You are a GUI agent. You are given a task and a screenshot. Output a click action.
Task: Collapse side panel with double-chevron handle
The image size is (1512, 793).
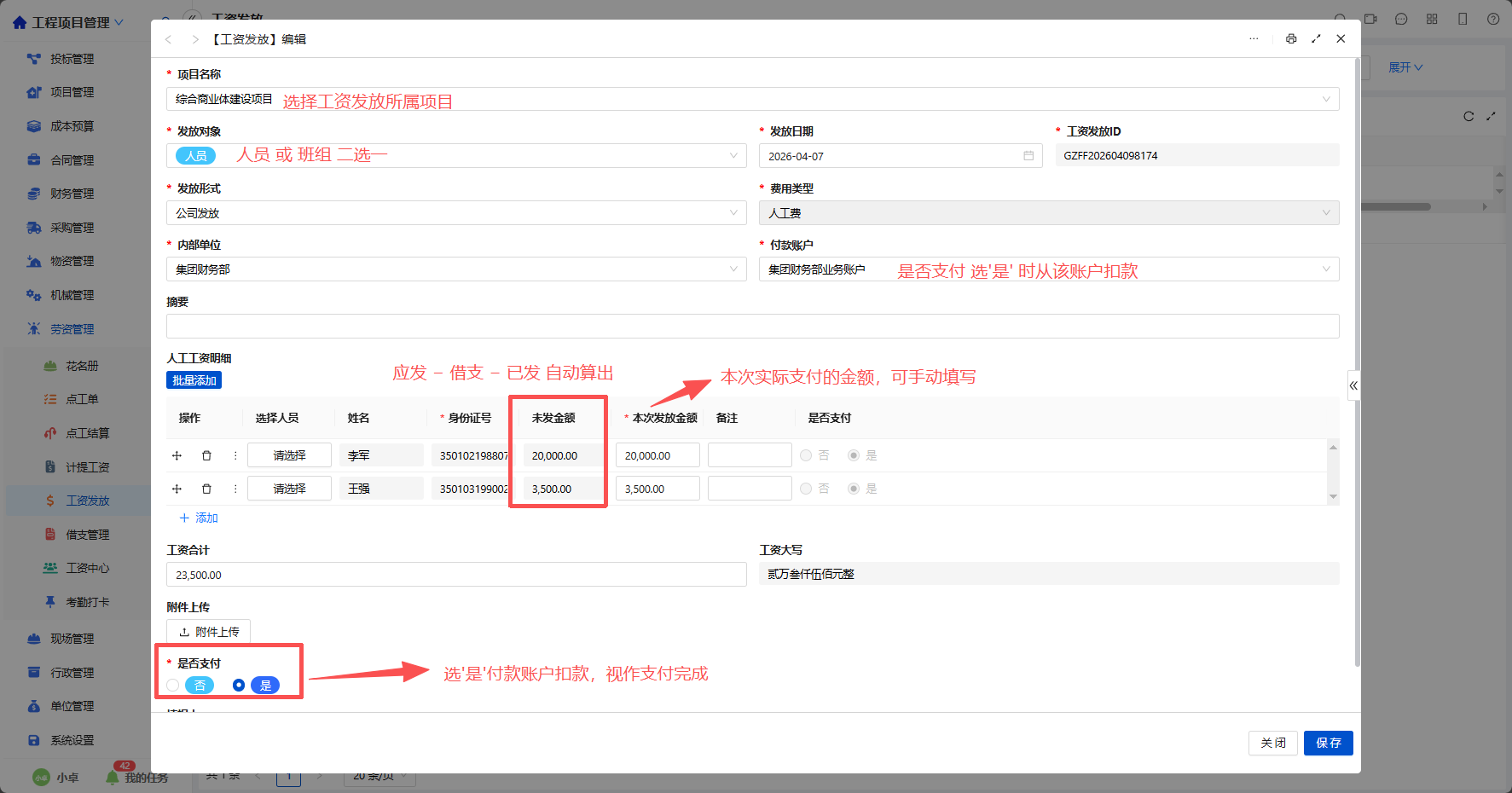(1353, 385)
